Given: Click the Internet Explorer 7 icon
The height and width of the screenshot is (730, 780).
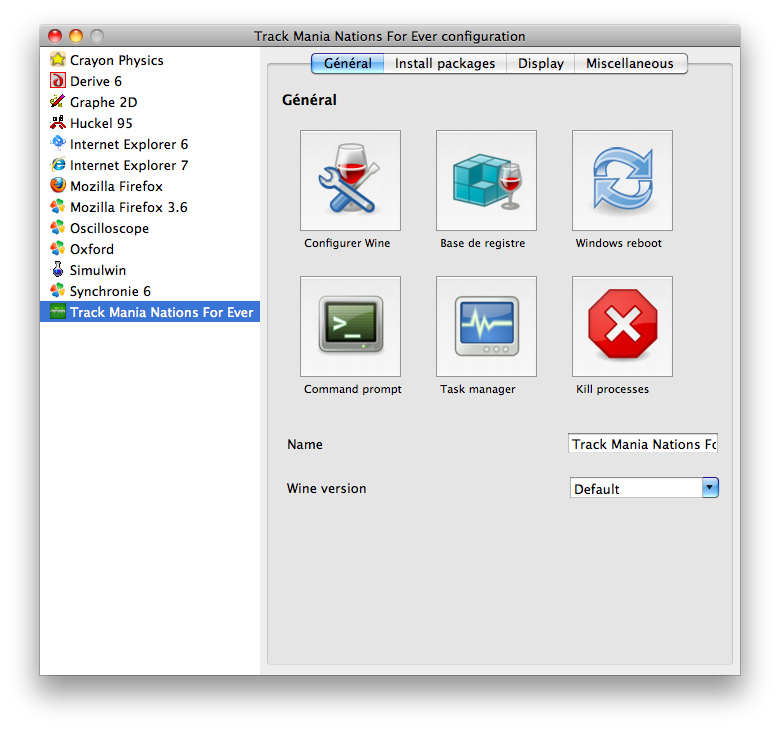Looking at the screenshot, I should [x=58, y=164].
